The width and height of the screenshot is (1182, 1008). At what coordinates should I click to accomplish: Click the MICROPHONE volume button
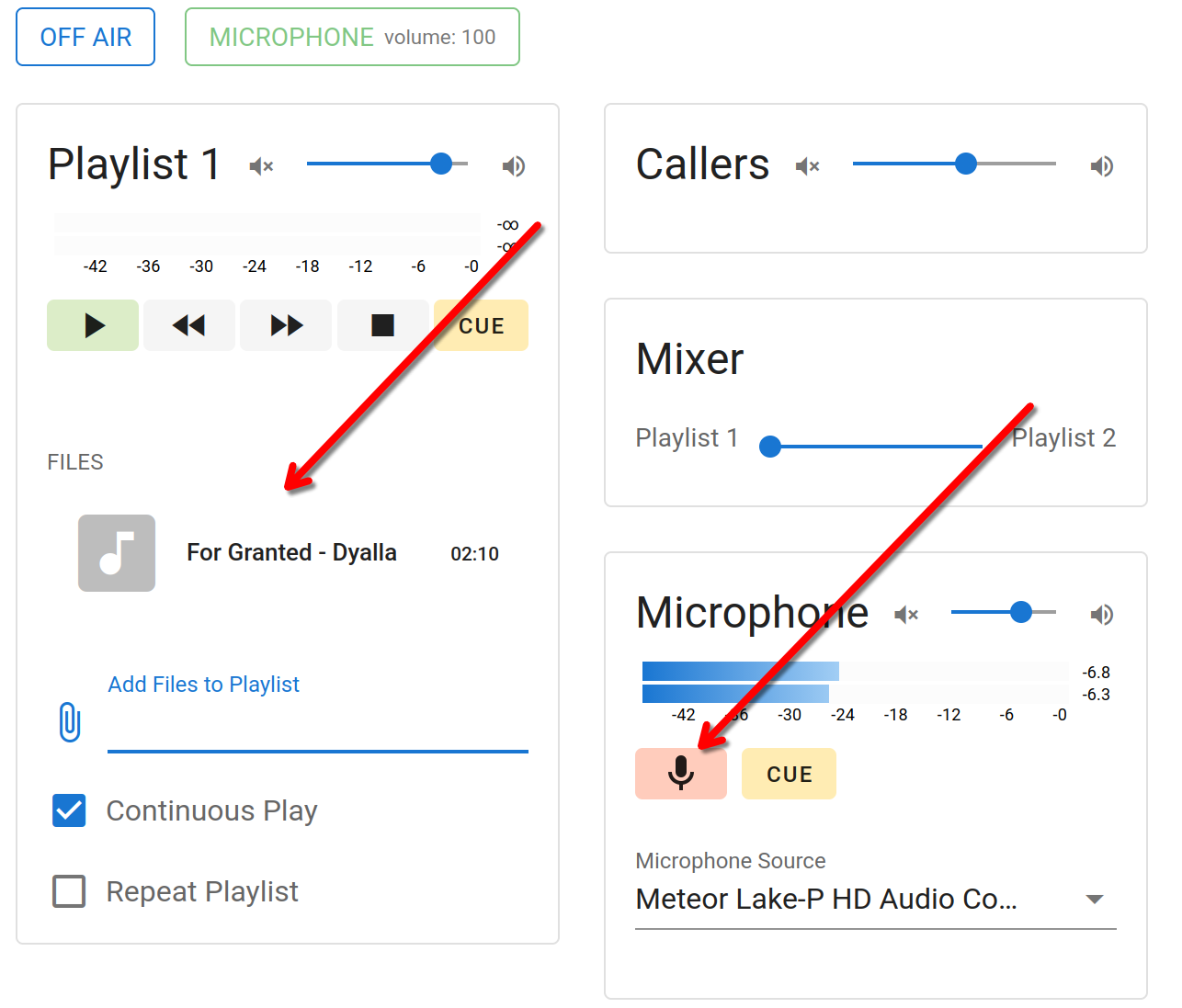[352, 37]
